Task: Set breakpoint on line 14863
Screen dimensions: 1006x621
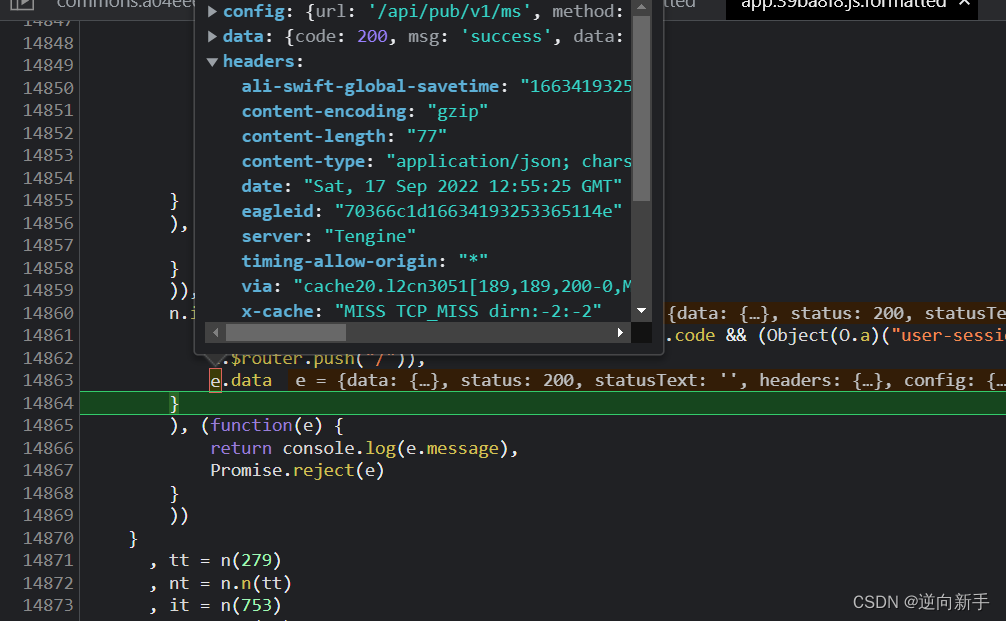Action: point(48,380)
